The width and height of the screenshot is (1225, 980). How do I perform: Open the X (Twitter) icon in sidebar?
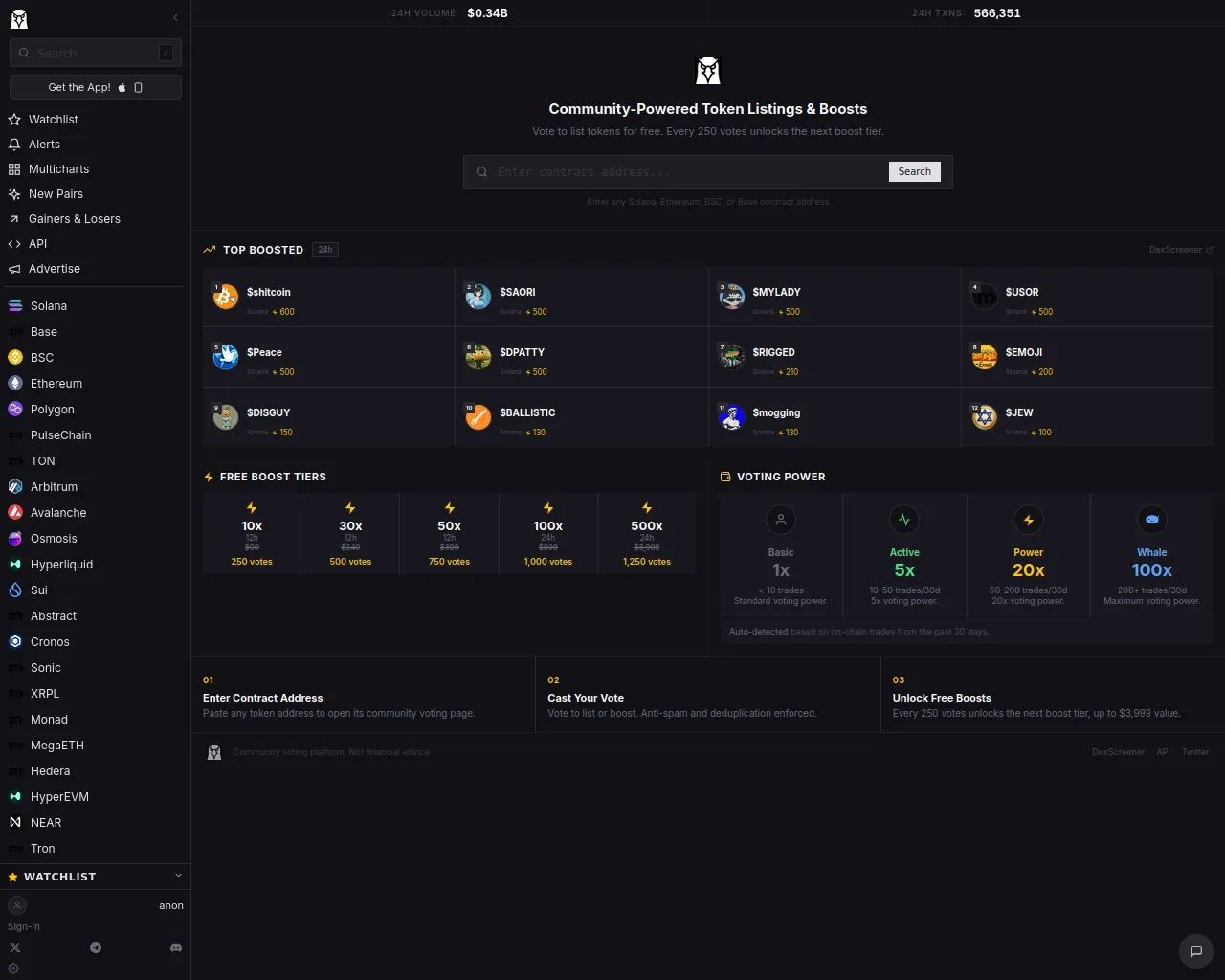point(15,947)
